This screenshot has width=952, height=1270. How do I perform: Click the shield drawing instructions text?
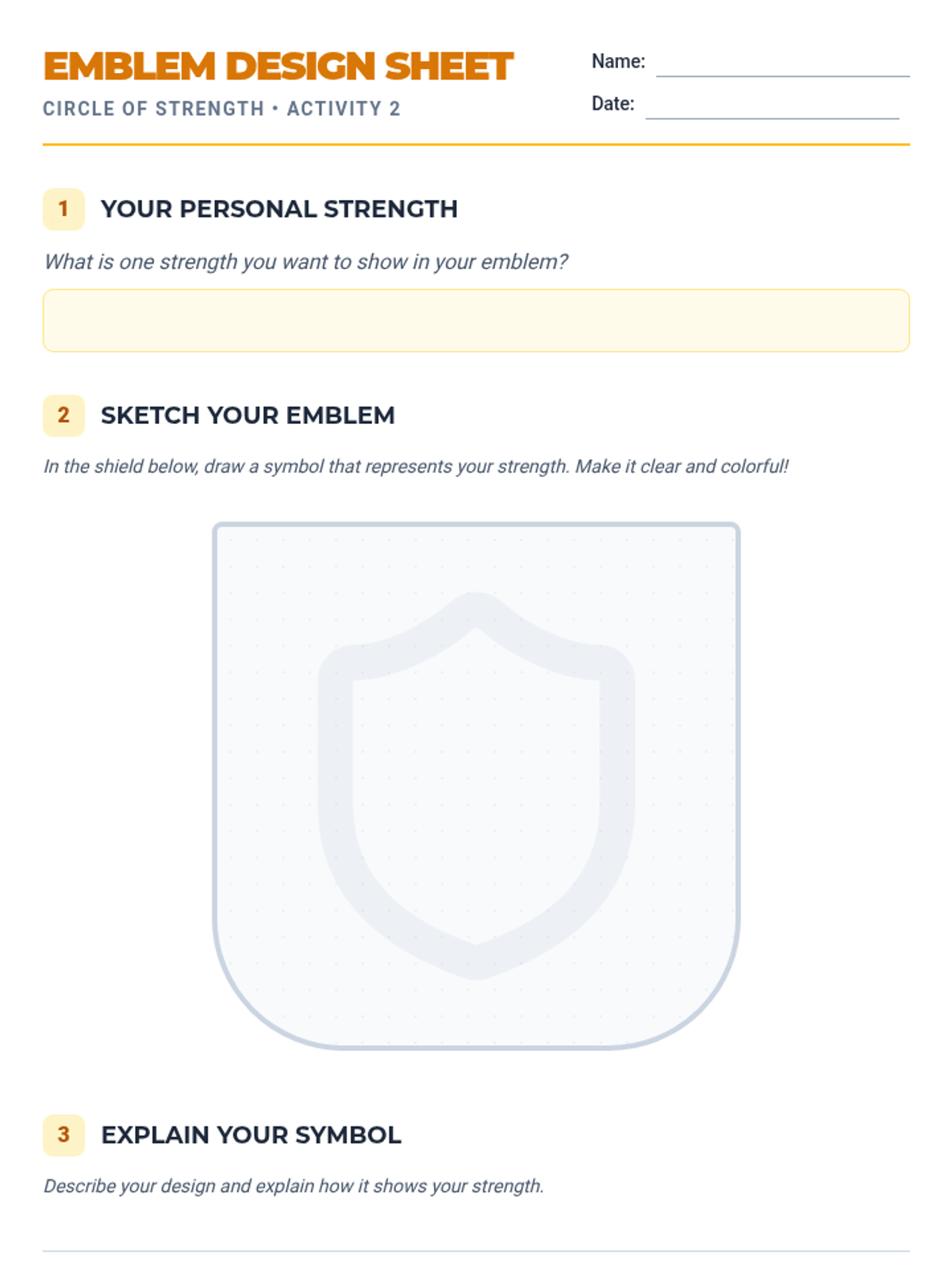click(x=416, y=467)
